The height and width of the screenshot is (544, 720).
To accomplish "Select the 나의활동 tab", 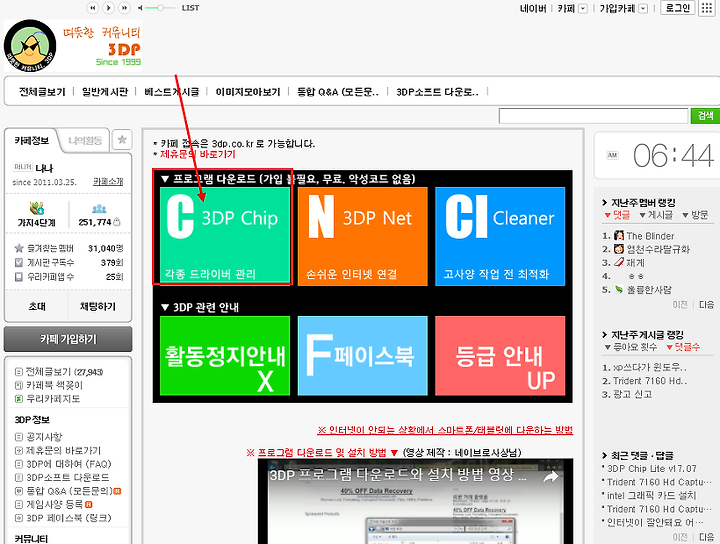I will (85, 140).
